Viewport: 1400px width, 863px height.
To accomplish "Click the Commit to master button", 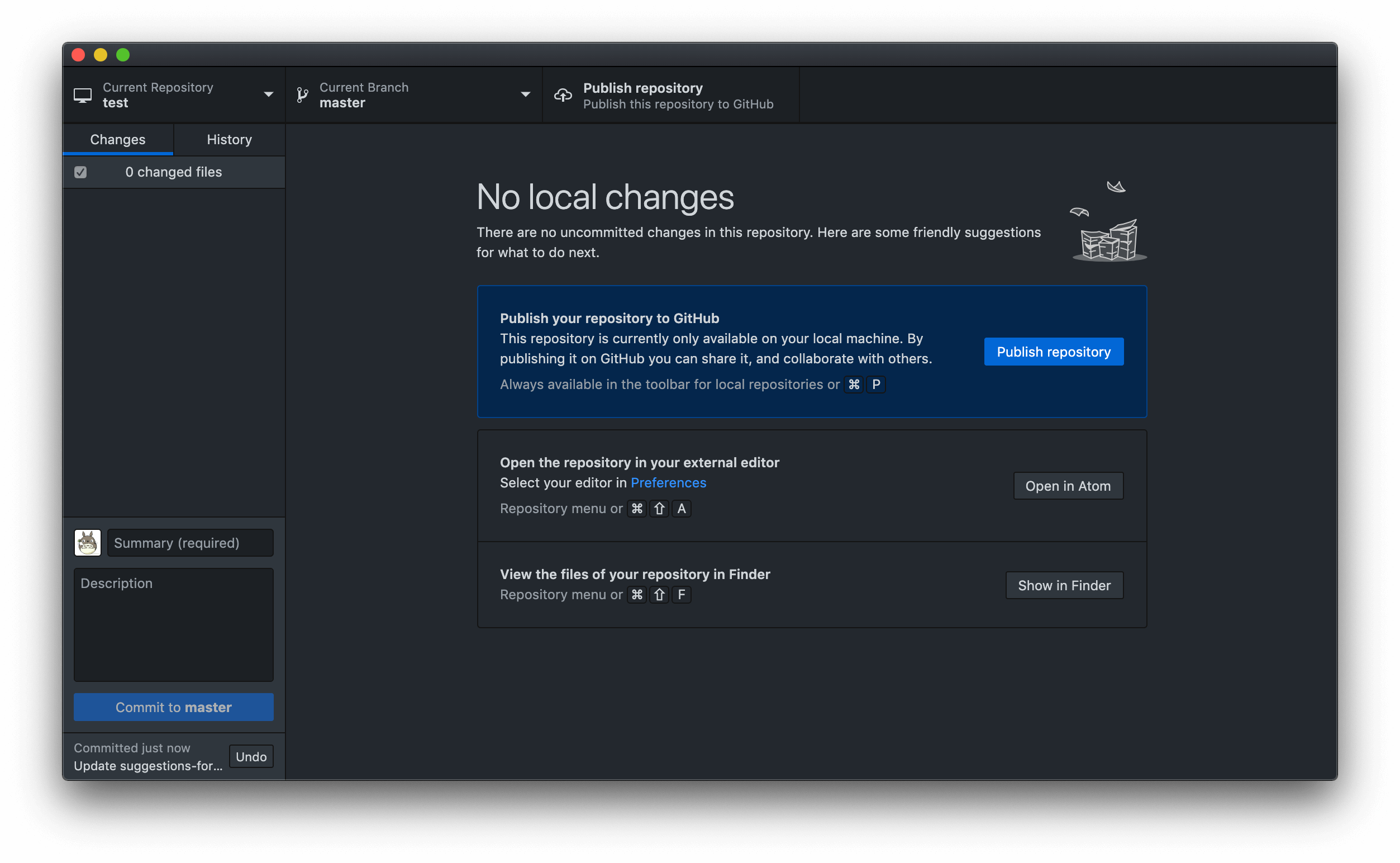I will pyautogui.click(x=173, y=707).
